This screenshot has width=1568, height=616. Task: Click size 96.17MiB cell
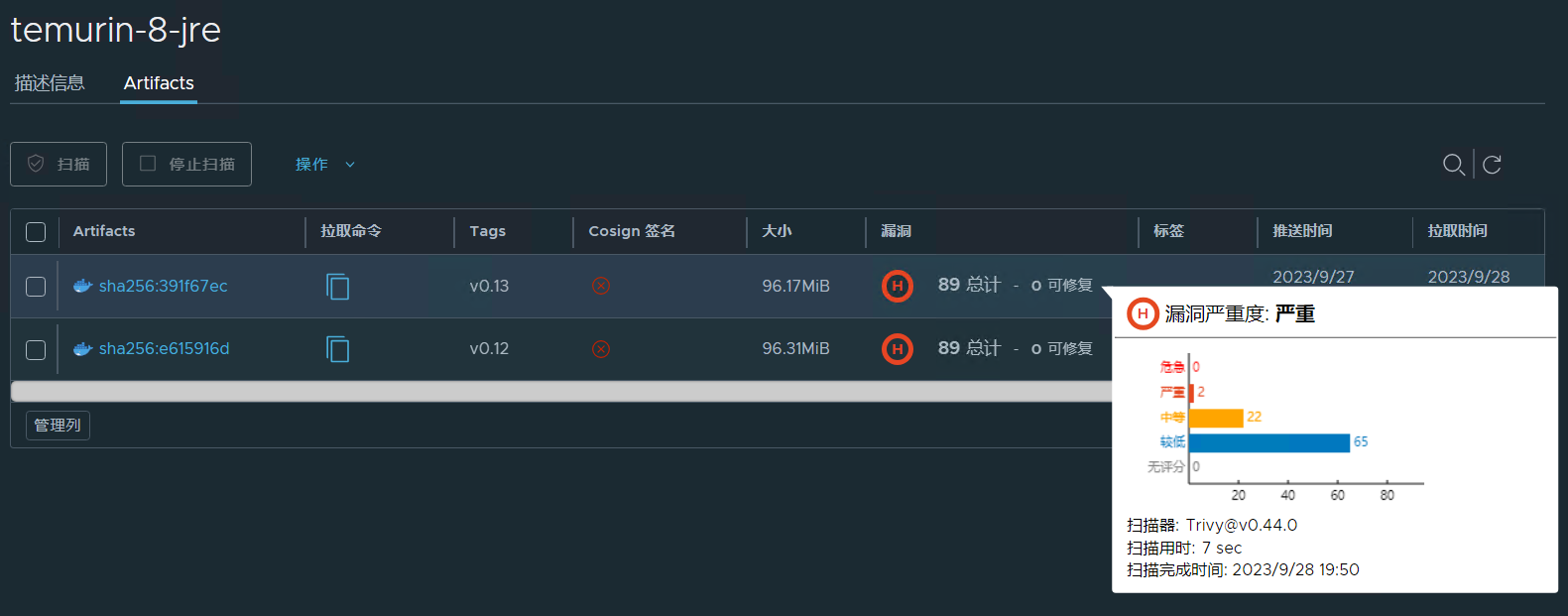(795, 286)
